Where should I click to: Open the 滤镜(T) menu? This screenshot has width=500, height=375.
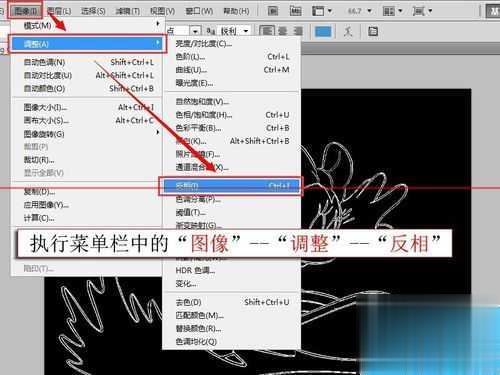pyautogui.click(x=128, y=11)
